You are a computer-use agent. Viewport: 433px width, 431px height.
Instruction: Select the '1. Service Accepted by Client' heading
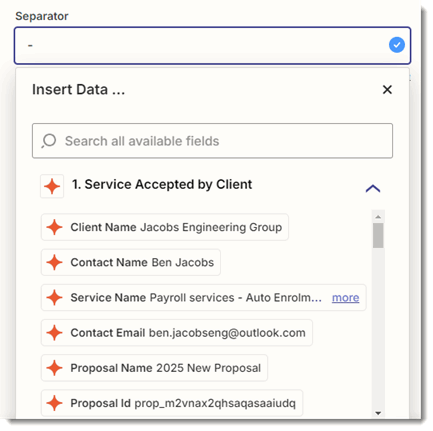162,184
